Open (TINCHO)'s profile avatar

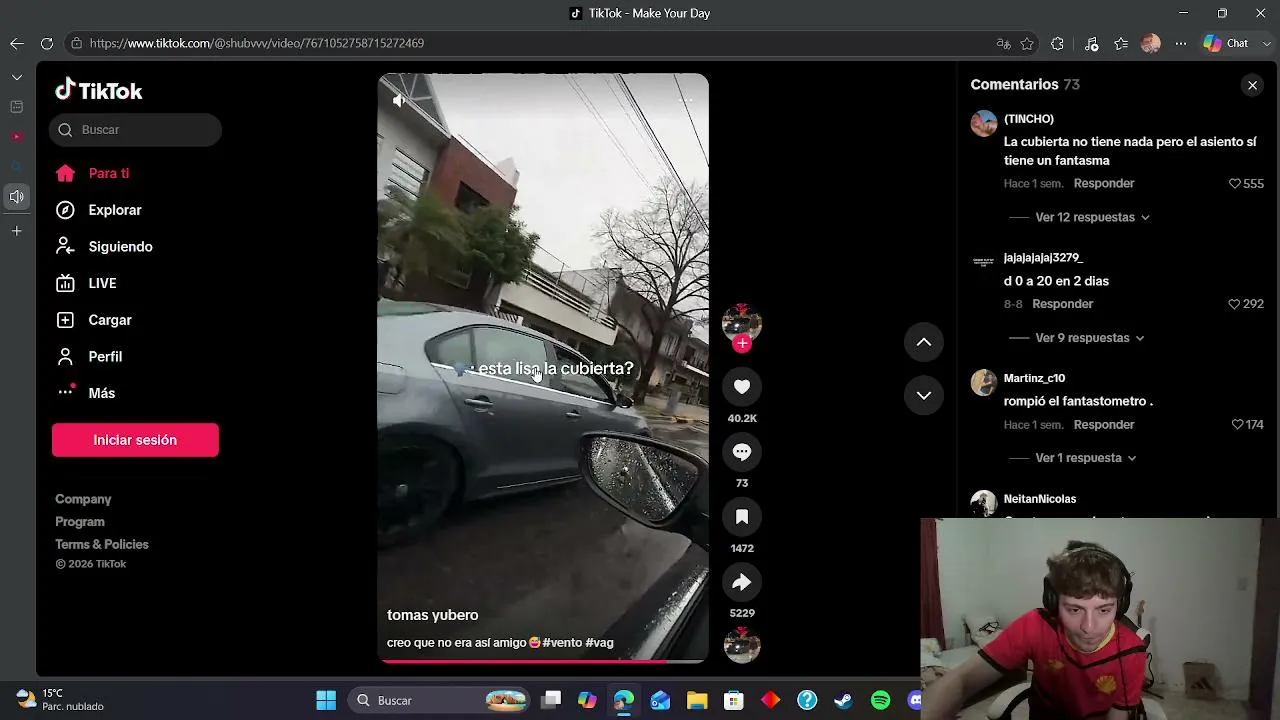click(984, 123)
